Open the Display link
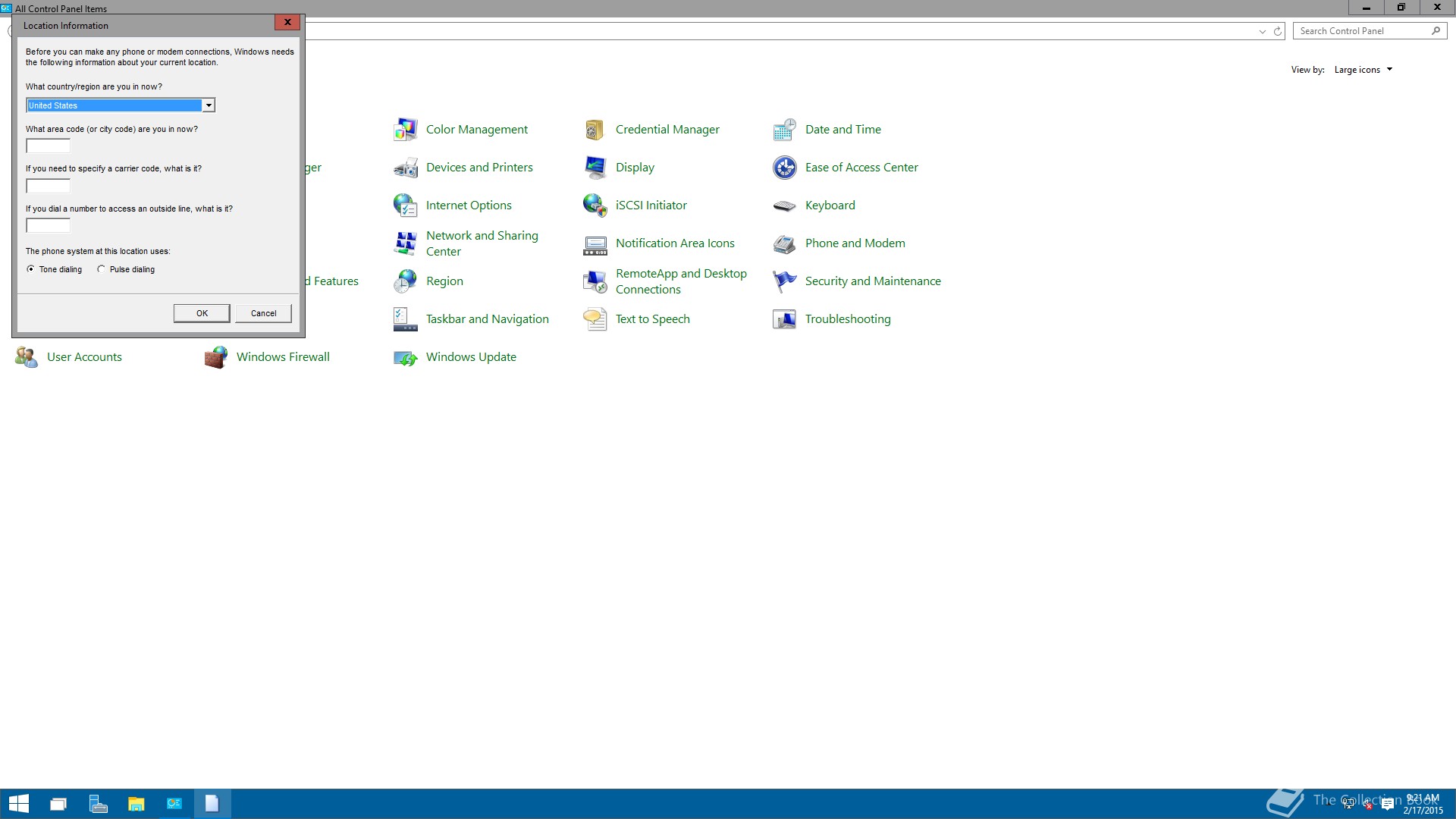 (635, 168)
